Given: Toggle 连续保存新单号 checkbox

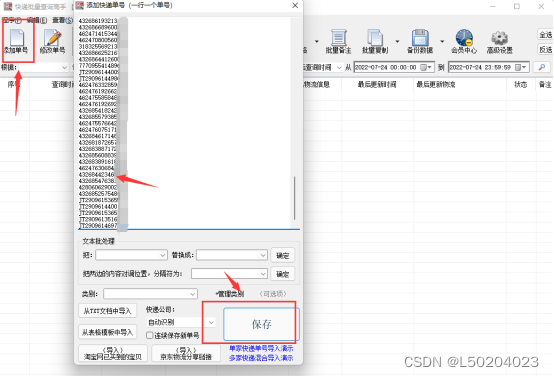Looking at the screenshot, I should [x=150, y=335].
